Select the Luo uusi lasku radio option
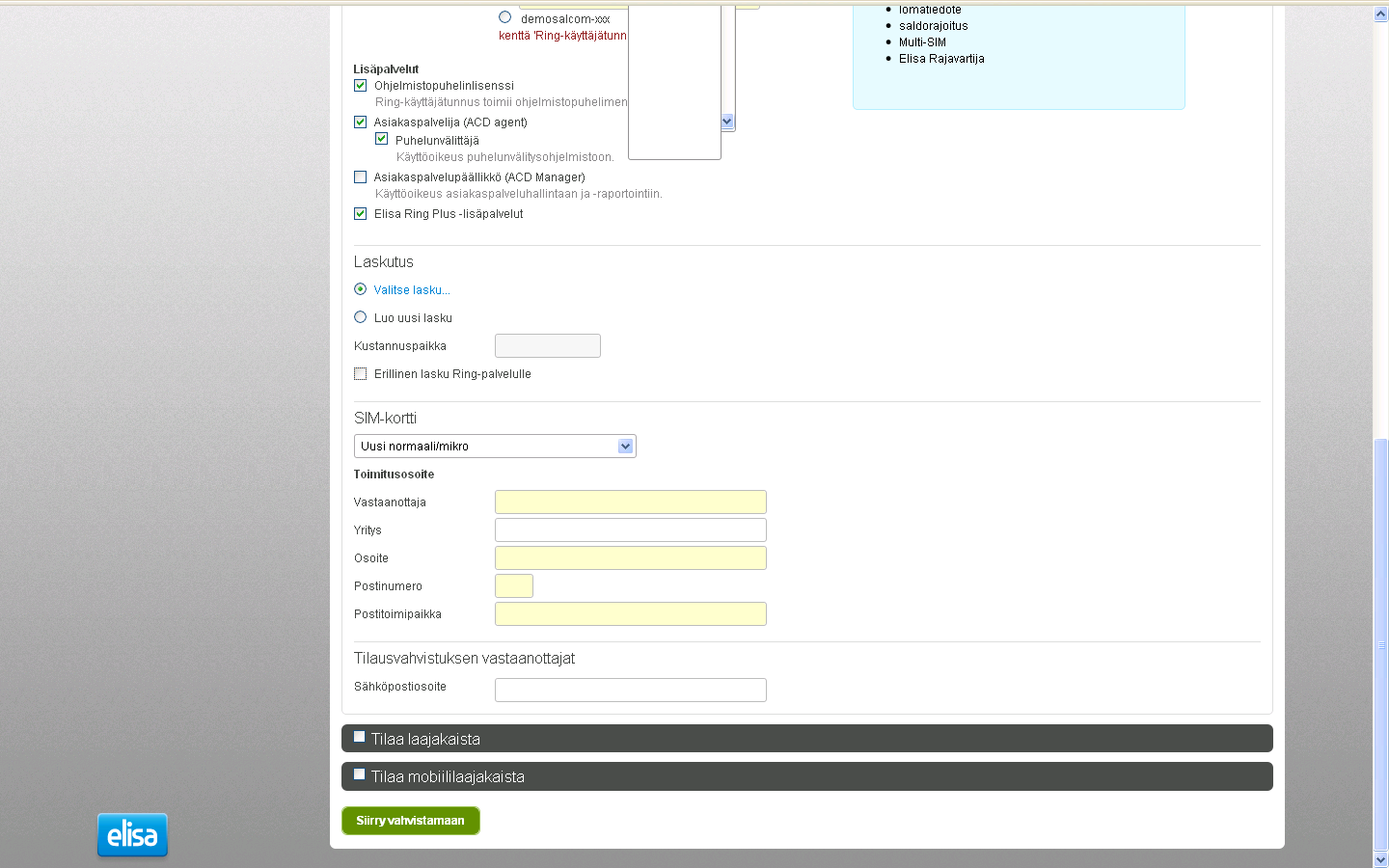Screen dimensions: 1389x868 [360, 316]
